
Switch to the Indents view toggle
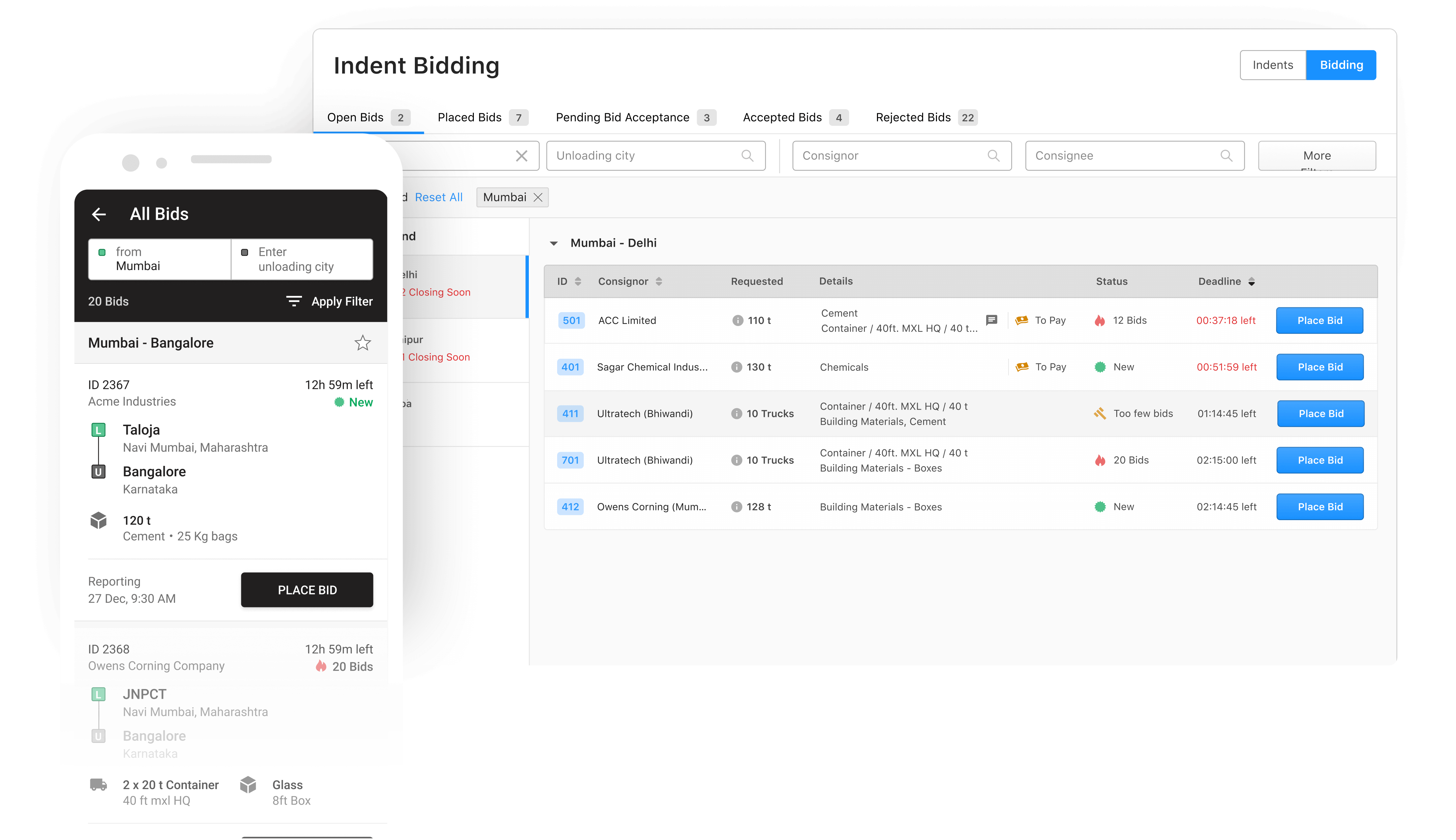pyautogui.click(x=1273, y=65)
